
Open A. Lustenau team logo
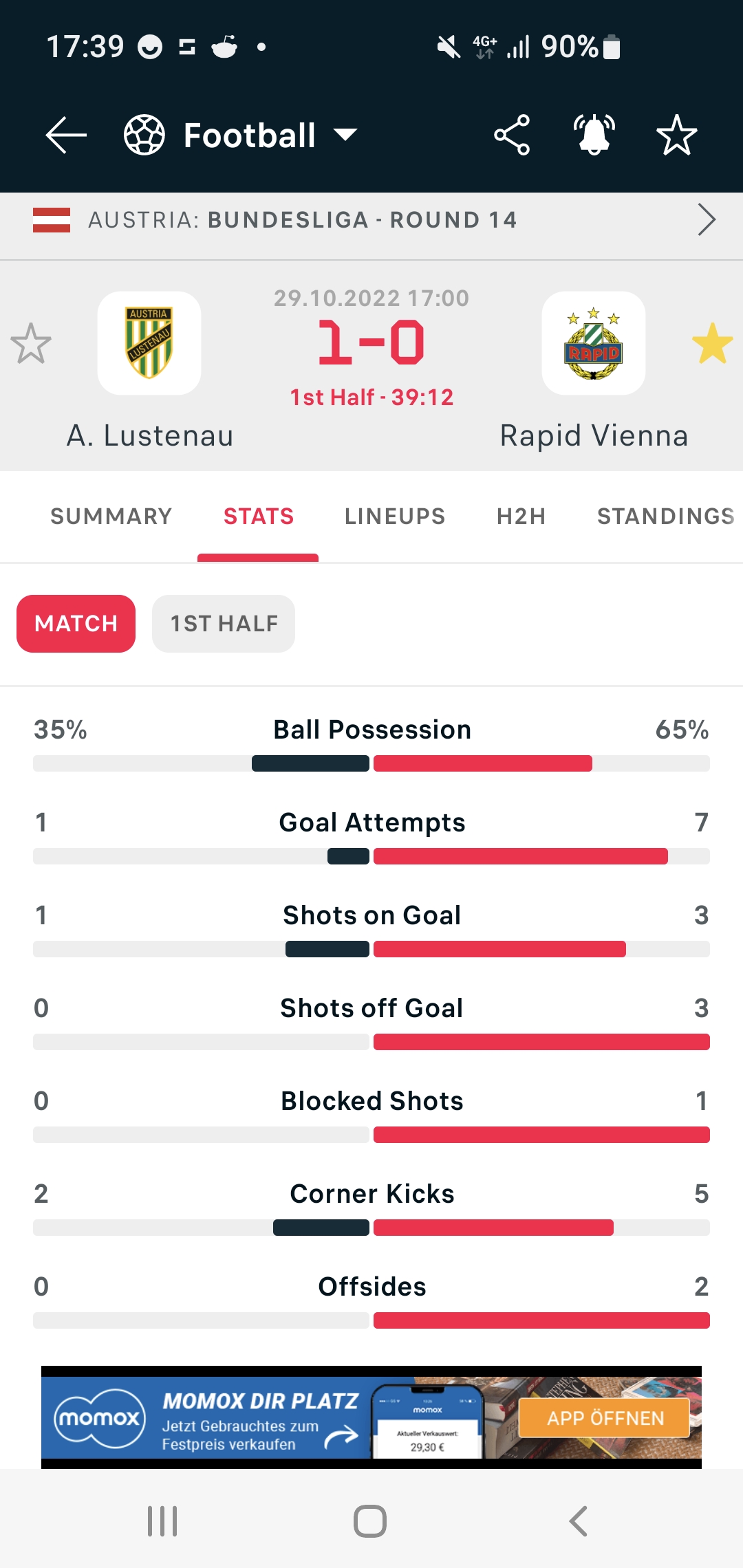pyautogui.click(x=149, y=343)
